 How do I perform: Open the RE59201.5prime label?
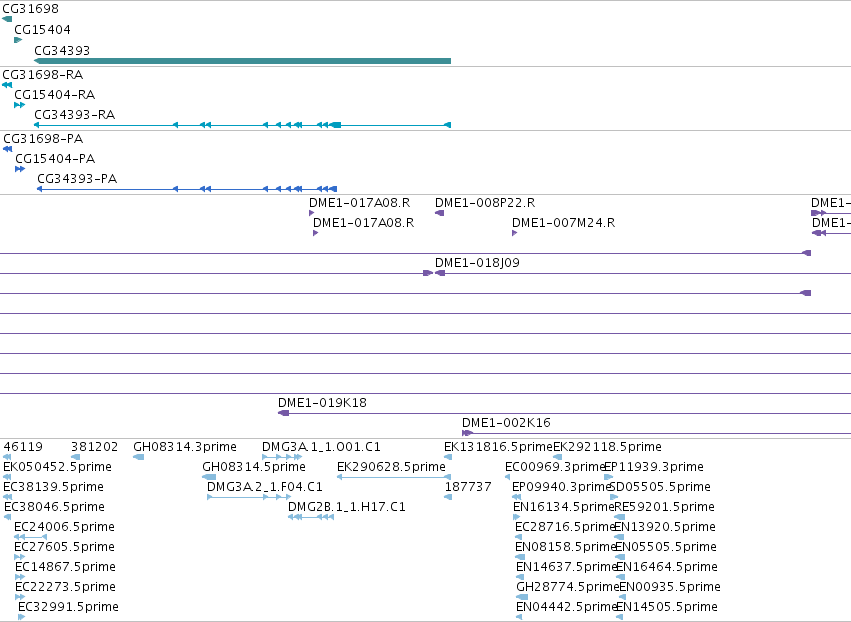coord(664,507)
